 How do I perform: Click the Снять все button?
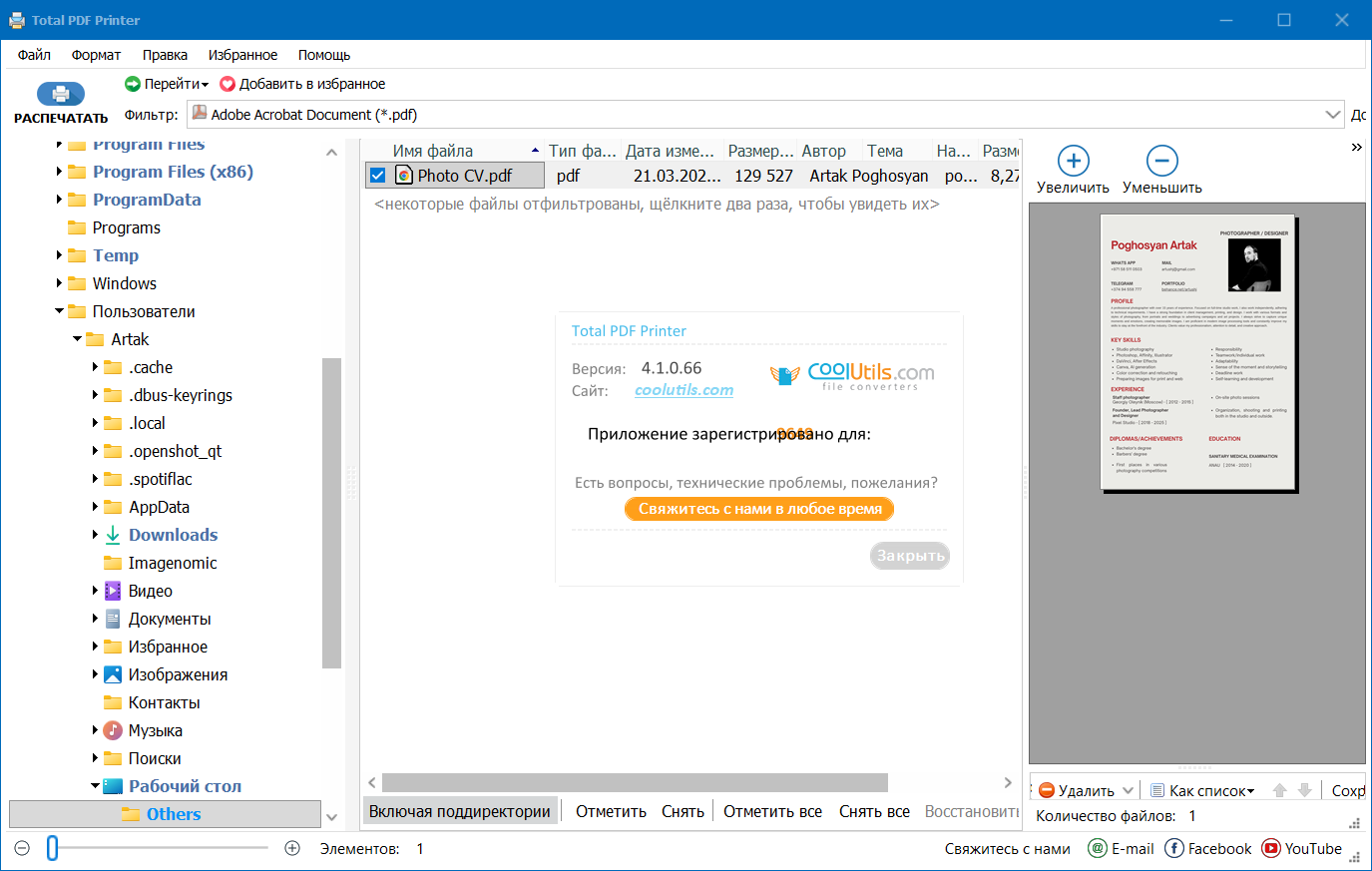[874, 811]
